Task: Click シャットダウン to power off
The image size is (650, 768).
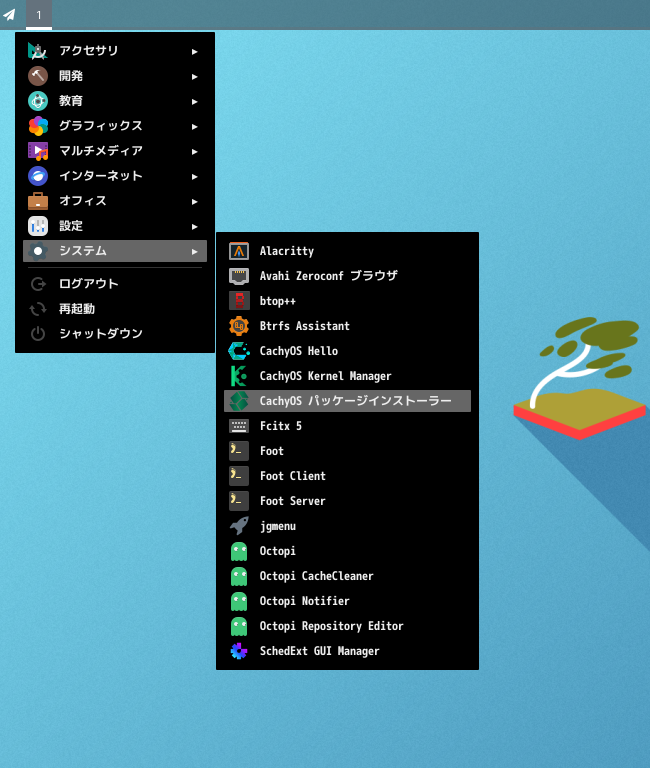Action: [x=100, y=334]
